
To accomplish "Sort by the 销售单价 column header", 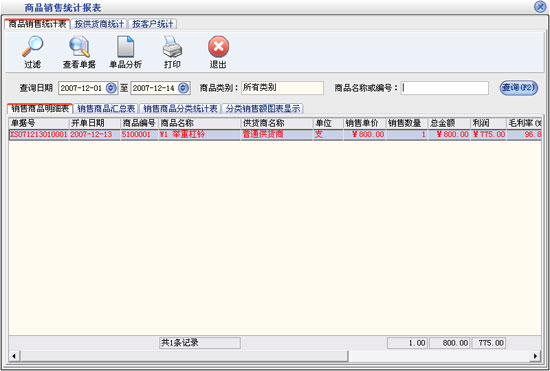I will tap(364, 123).
